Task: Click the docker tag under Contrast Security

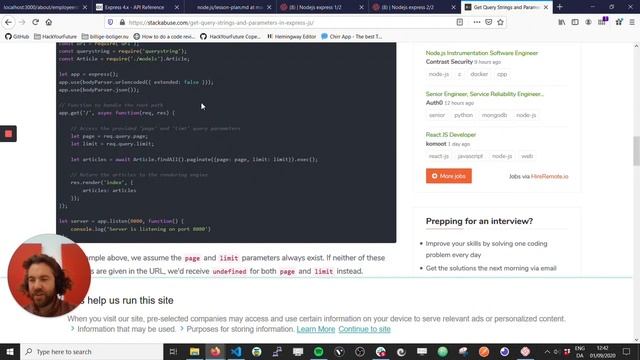Action: pos(479,74)
